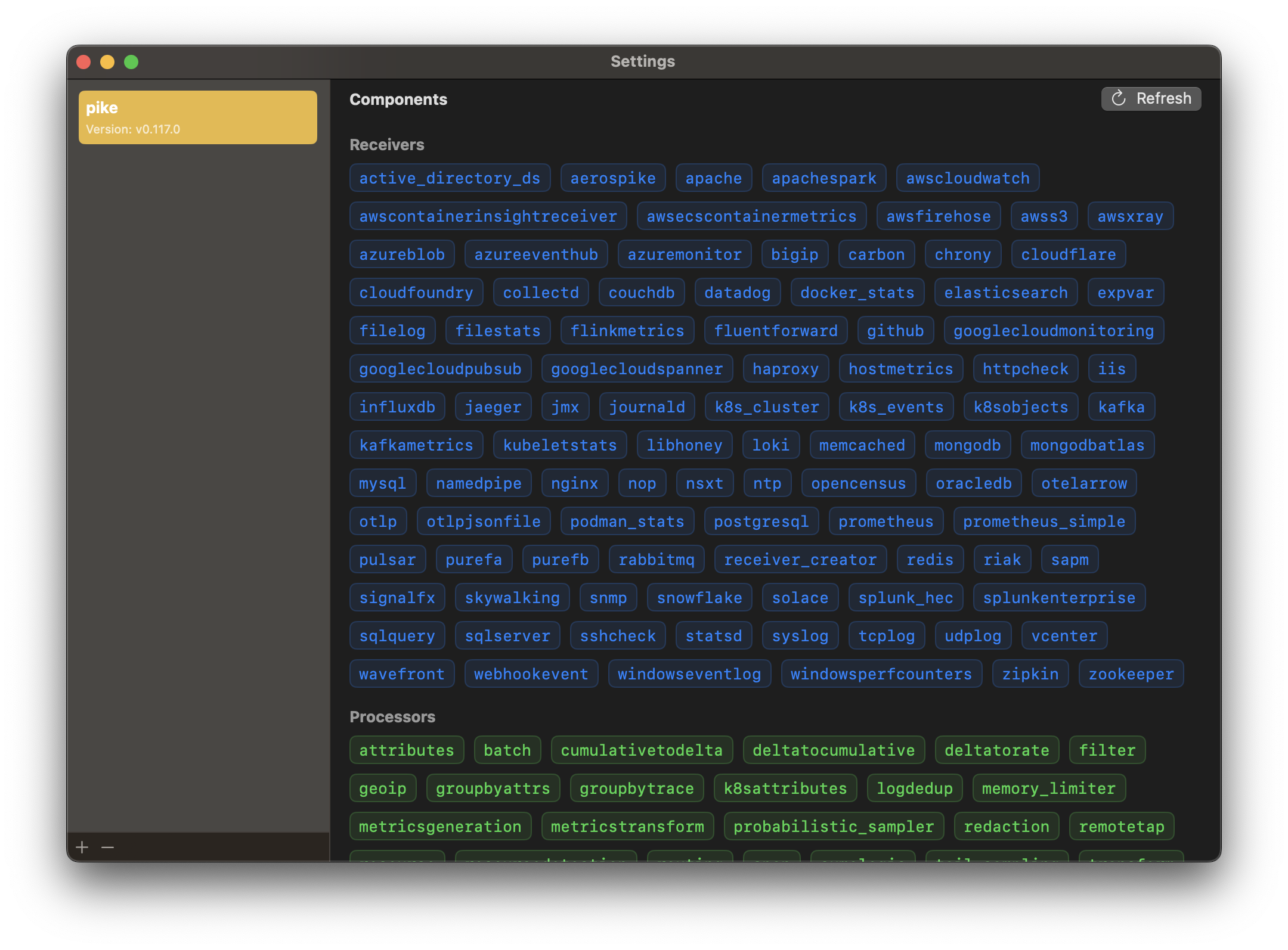The width and height of the screenshot is (1288, 950).
Task: Select the batch processor tag
Action: click(x=507, y=750)
